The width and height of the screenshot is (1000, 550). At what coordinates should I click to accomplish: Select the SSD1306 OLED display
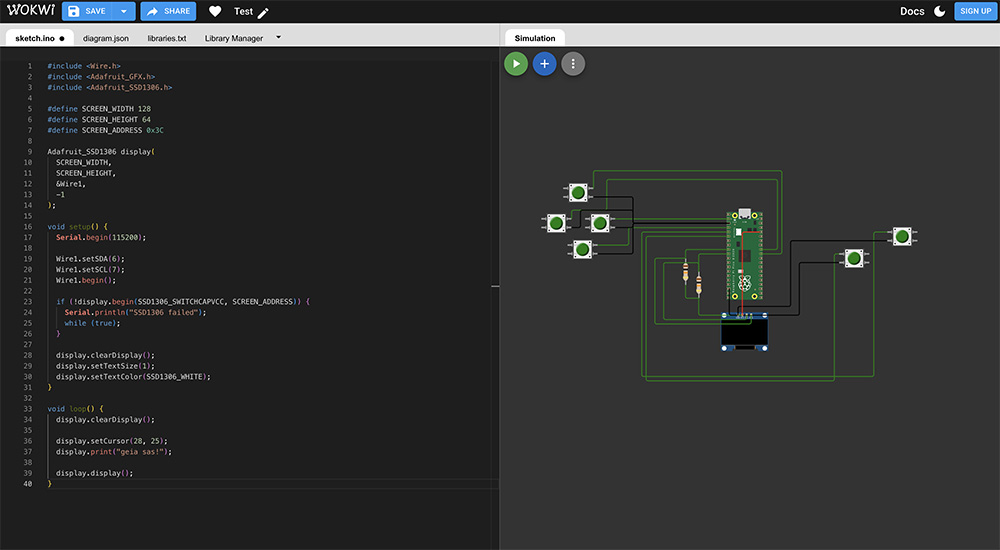pos(744,332)
